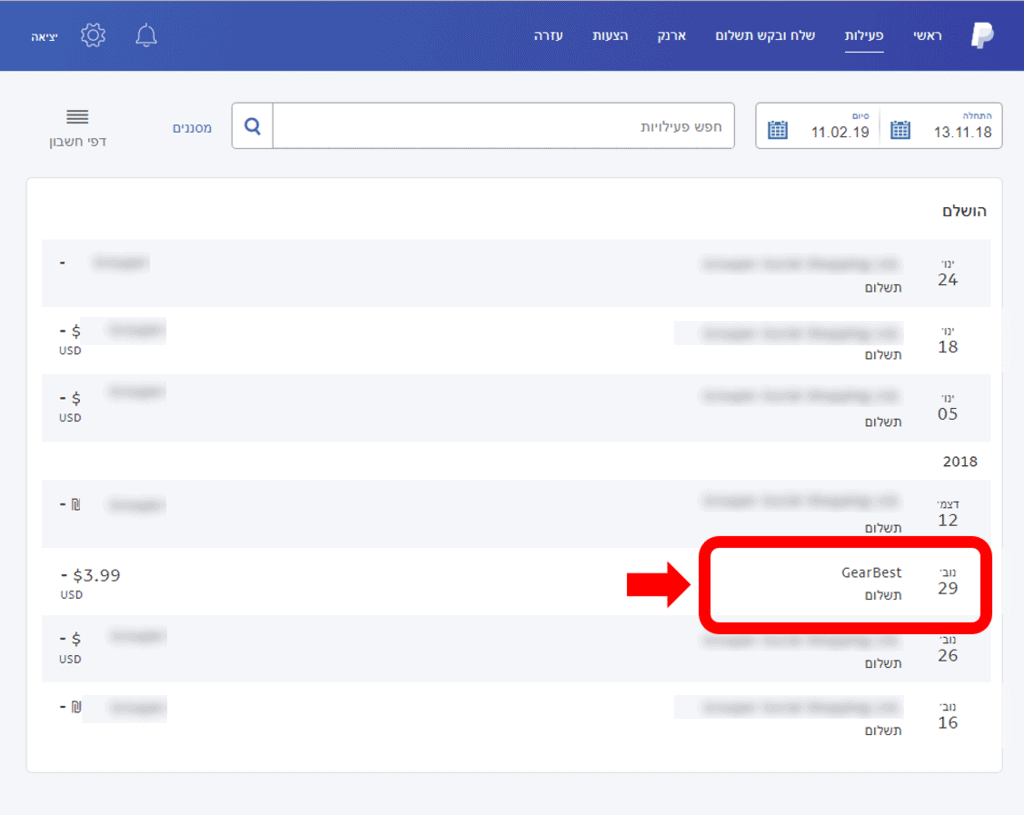Select end date 11.02.19 field
This screenshot has width=1024, height=815.
pyautogui.click(x=840, y=131)
